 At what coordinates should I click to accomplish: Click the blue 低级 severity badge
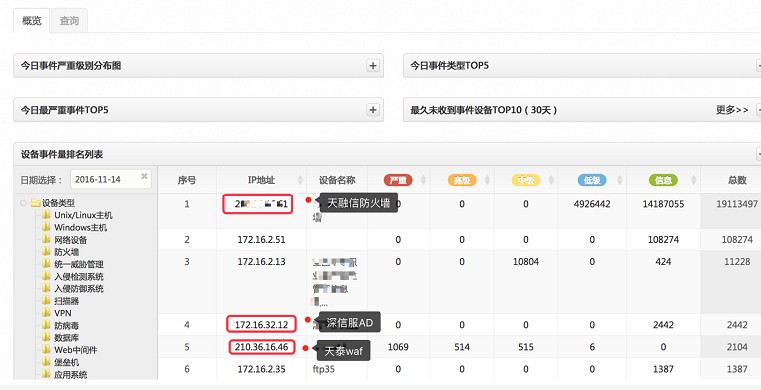point(592,180)
